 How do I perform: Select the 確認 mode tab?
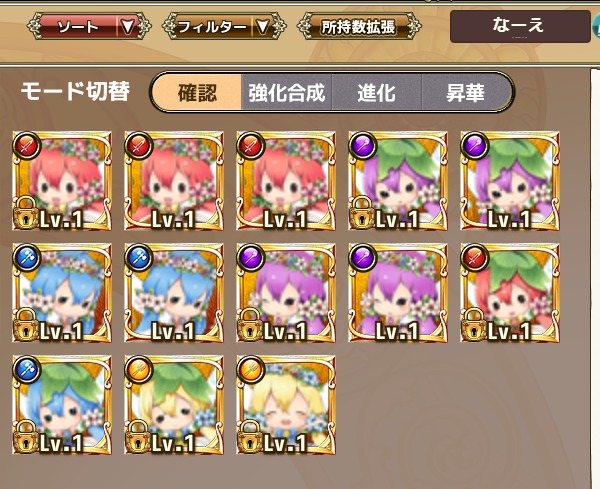pos(197,92)
